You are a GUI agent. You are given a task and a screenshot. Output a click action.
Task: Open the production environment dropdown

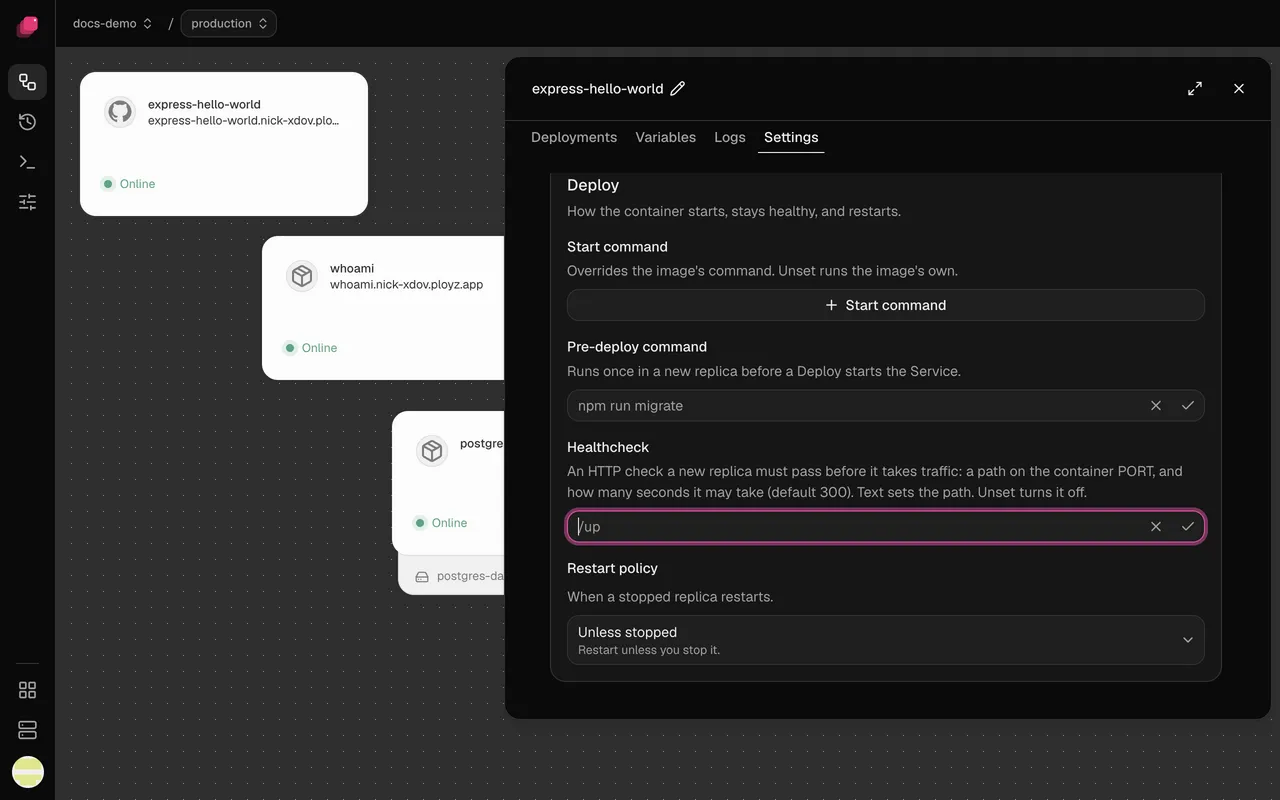(229, 24)
